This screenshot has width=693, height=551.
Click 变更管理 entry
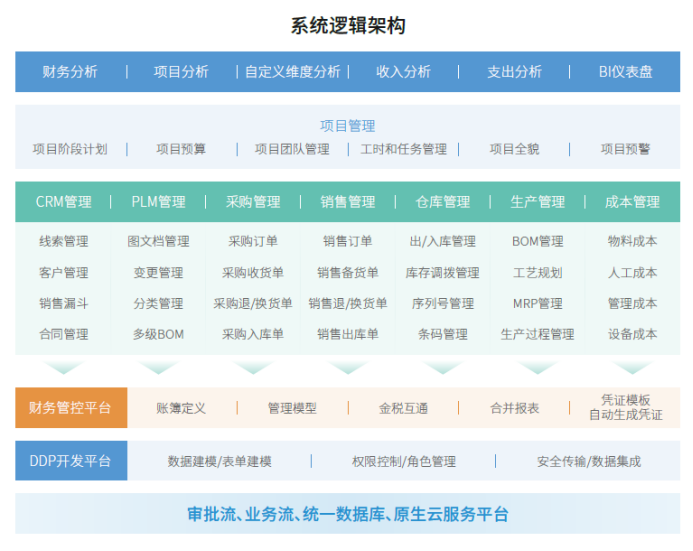pyautogui.click(x=158, y=273)
